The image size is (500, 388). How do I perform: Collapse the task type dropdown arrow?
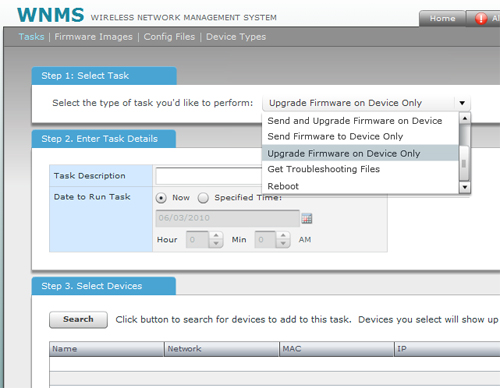point(462,103)
